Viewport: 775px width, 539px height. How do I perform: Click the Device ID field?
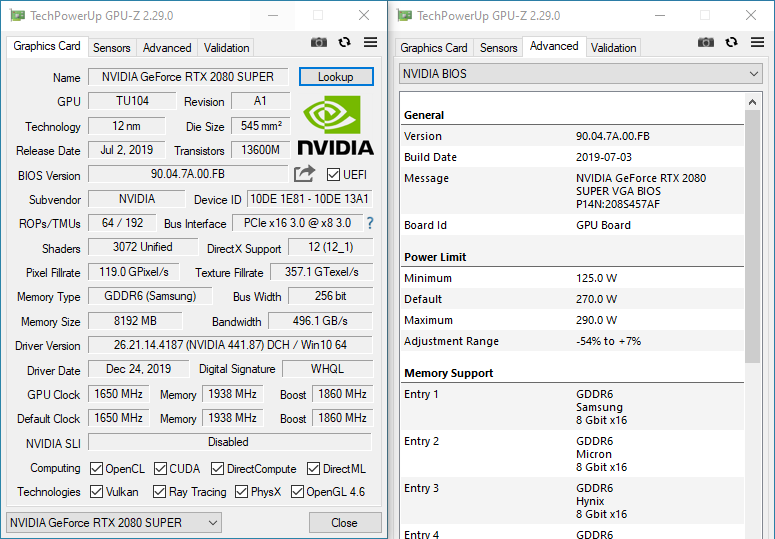click(309, 199)
